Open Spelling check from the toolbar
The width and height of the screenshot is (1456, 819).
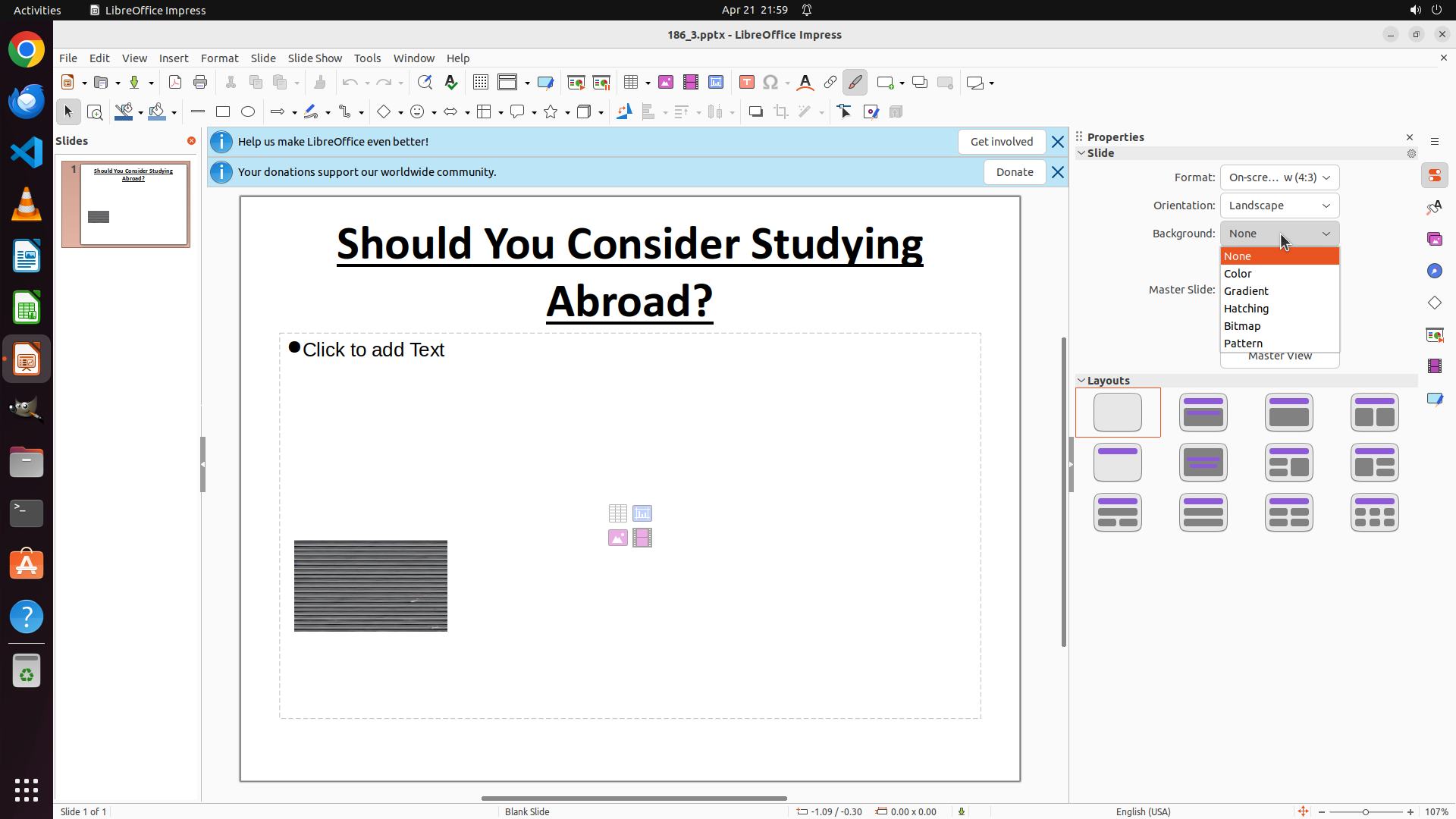[x=451, y=83]
